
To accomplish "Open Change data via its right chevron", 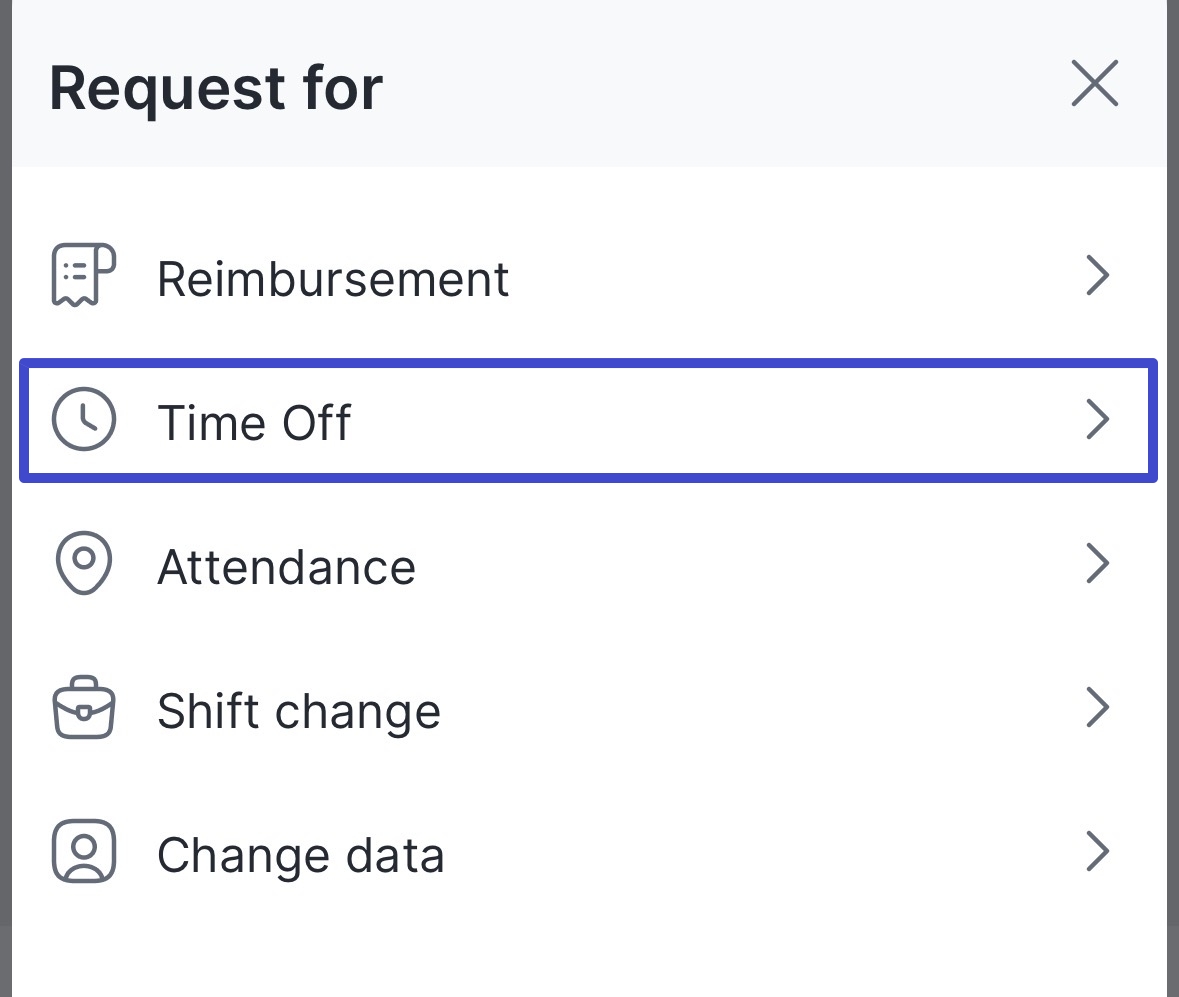I will tap(1098, 852).
